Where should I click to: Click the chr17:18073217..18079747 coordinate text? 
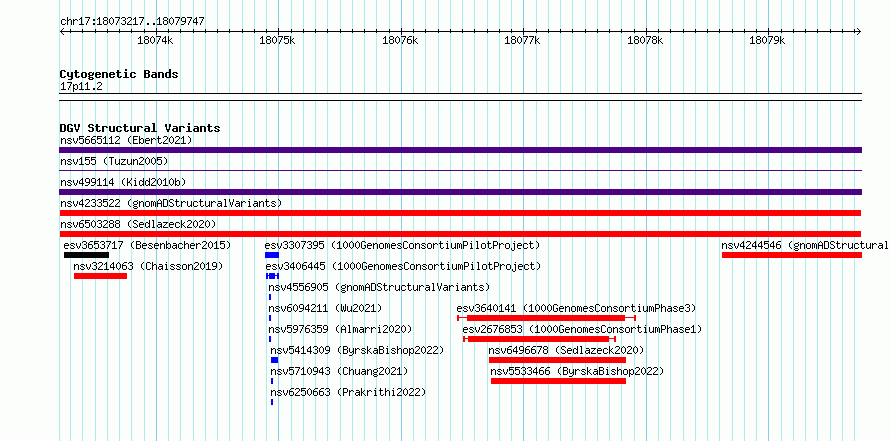[x=132, y=22]
